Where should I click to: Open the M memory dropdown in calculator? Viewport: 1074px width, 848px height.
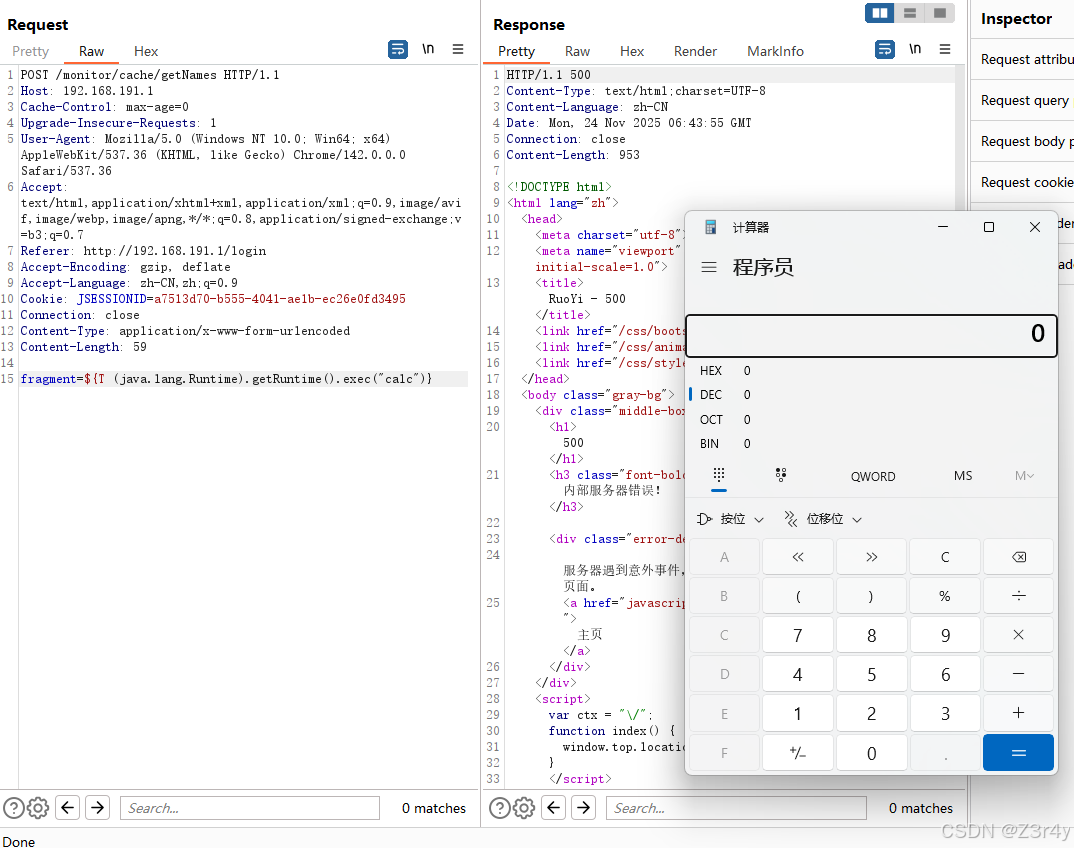pos(1025,475)
